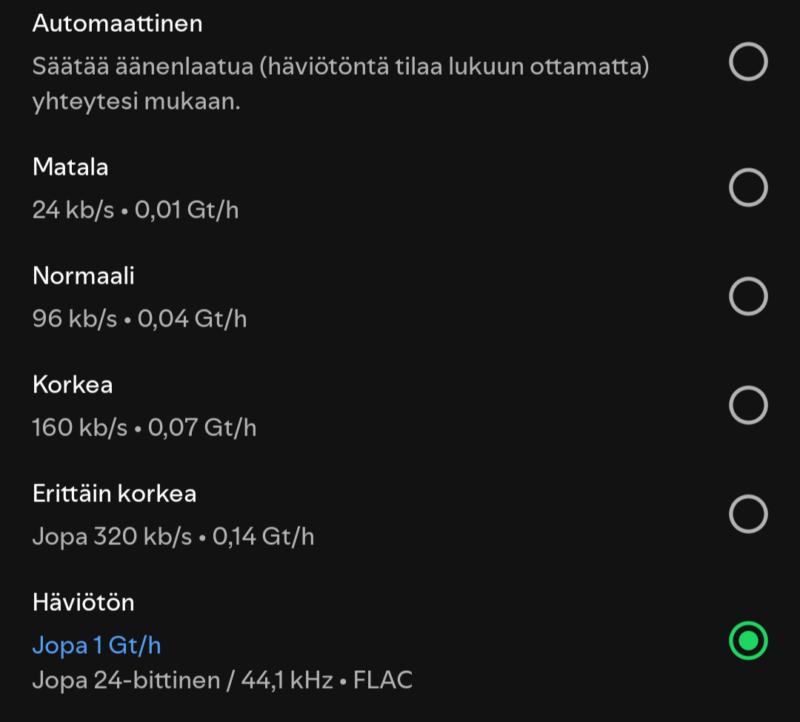Tap the Häviötön option label
Image resolution: width=800 pixels, height=722 pixels.
click(x=83, y=603)
